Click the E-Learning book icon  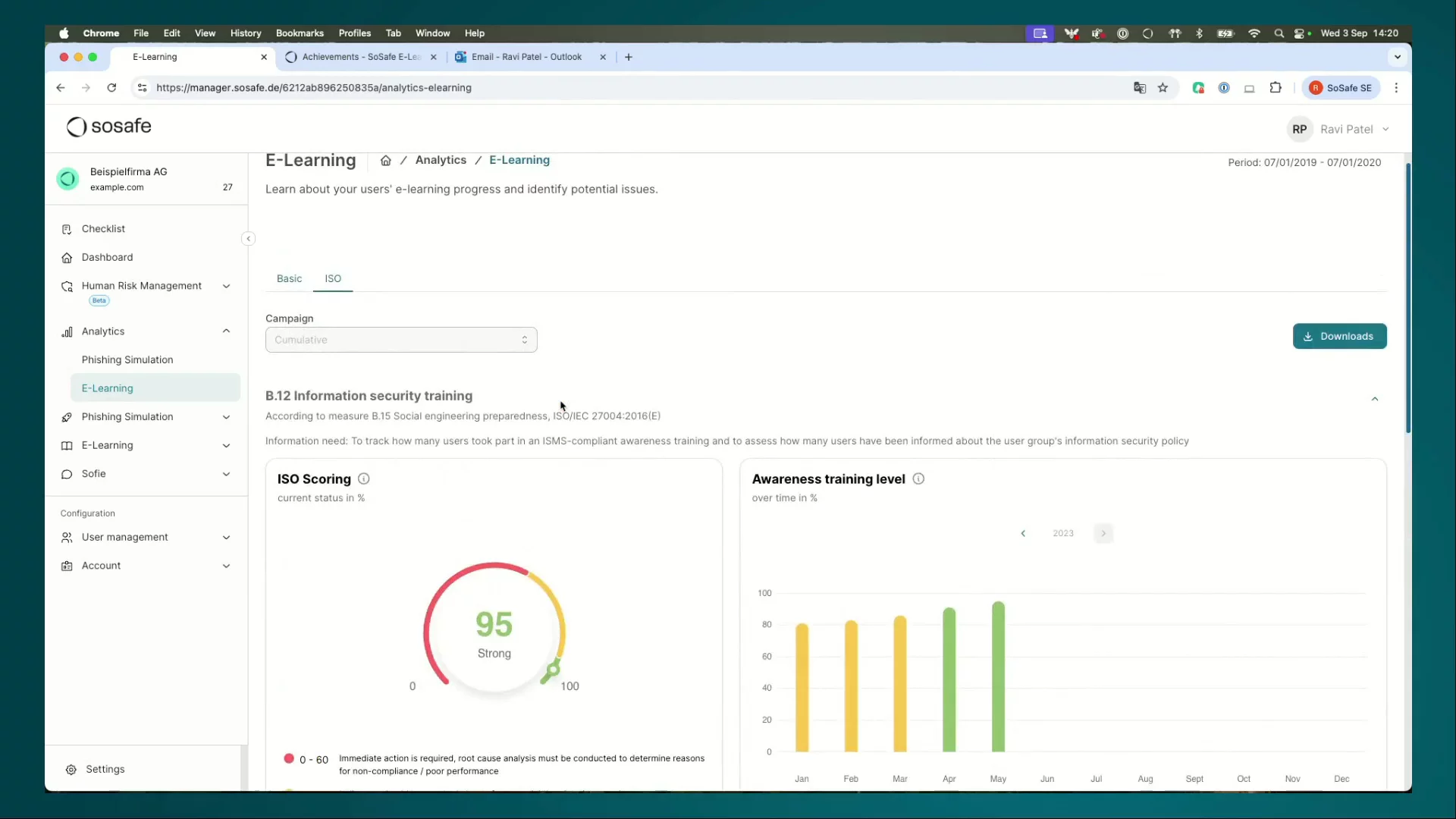click(67, 446)
